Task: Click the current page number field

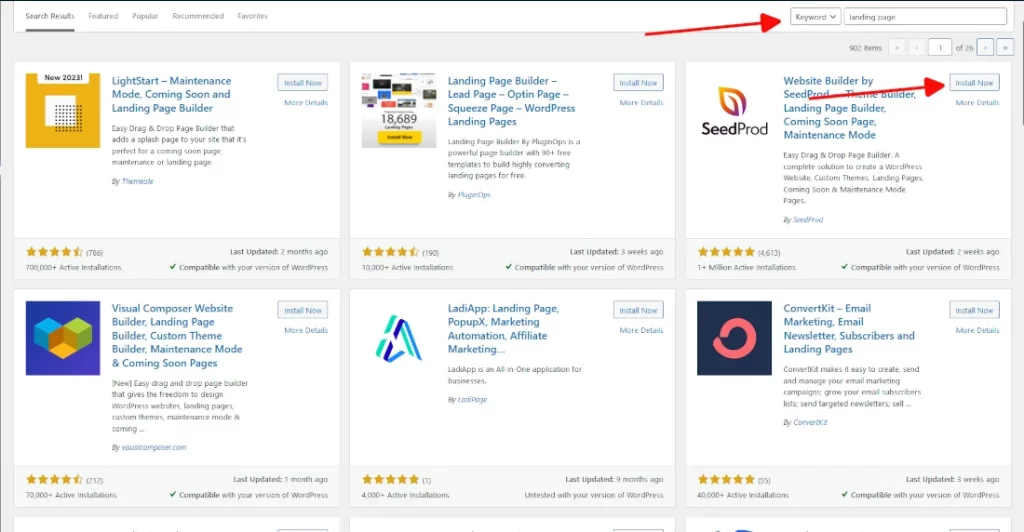Action: click(x=940, y=48)
